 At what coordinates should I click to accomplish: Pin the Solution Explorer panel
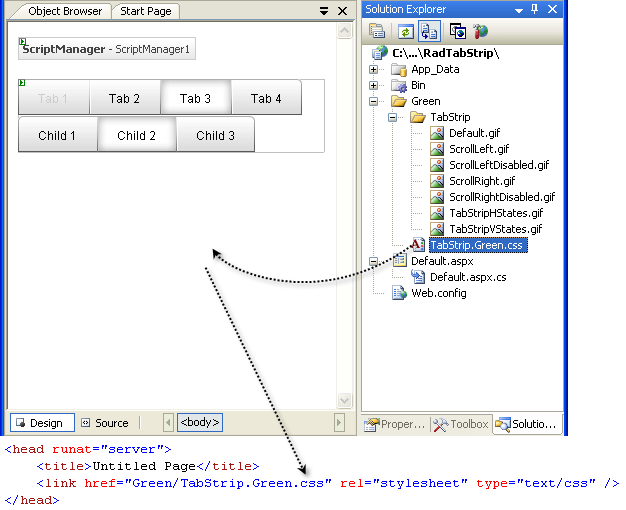pyautogui.click(x=534, y=9)
